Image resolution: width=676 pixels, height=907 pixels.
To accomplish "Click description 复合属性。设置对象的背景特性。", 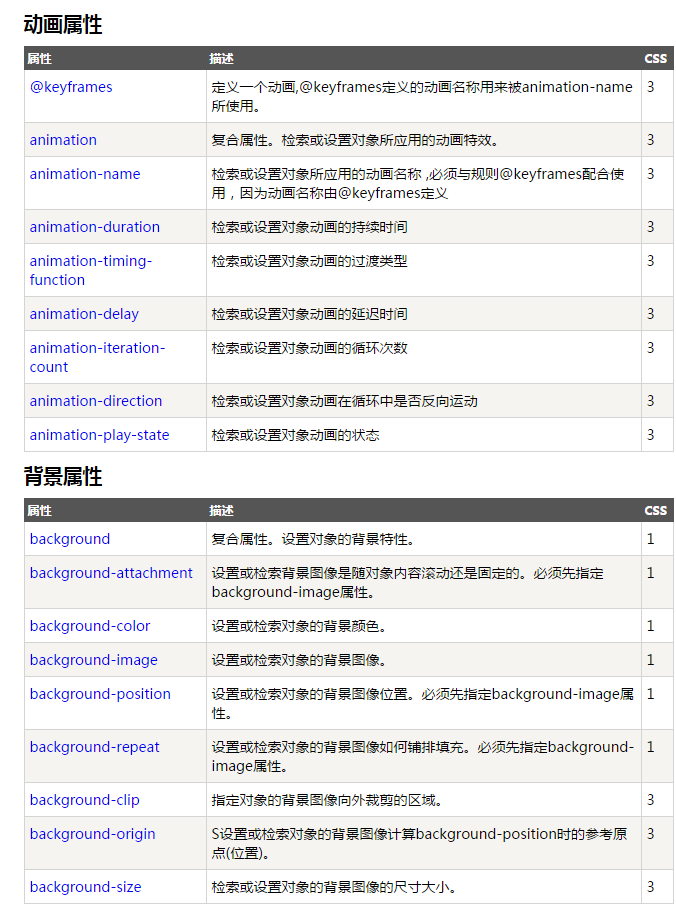I will point(313,539).
